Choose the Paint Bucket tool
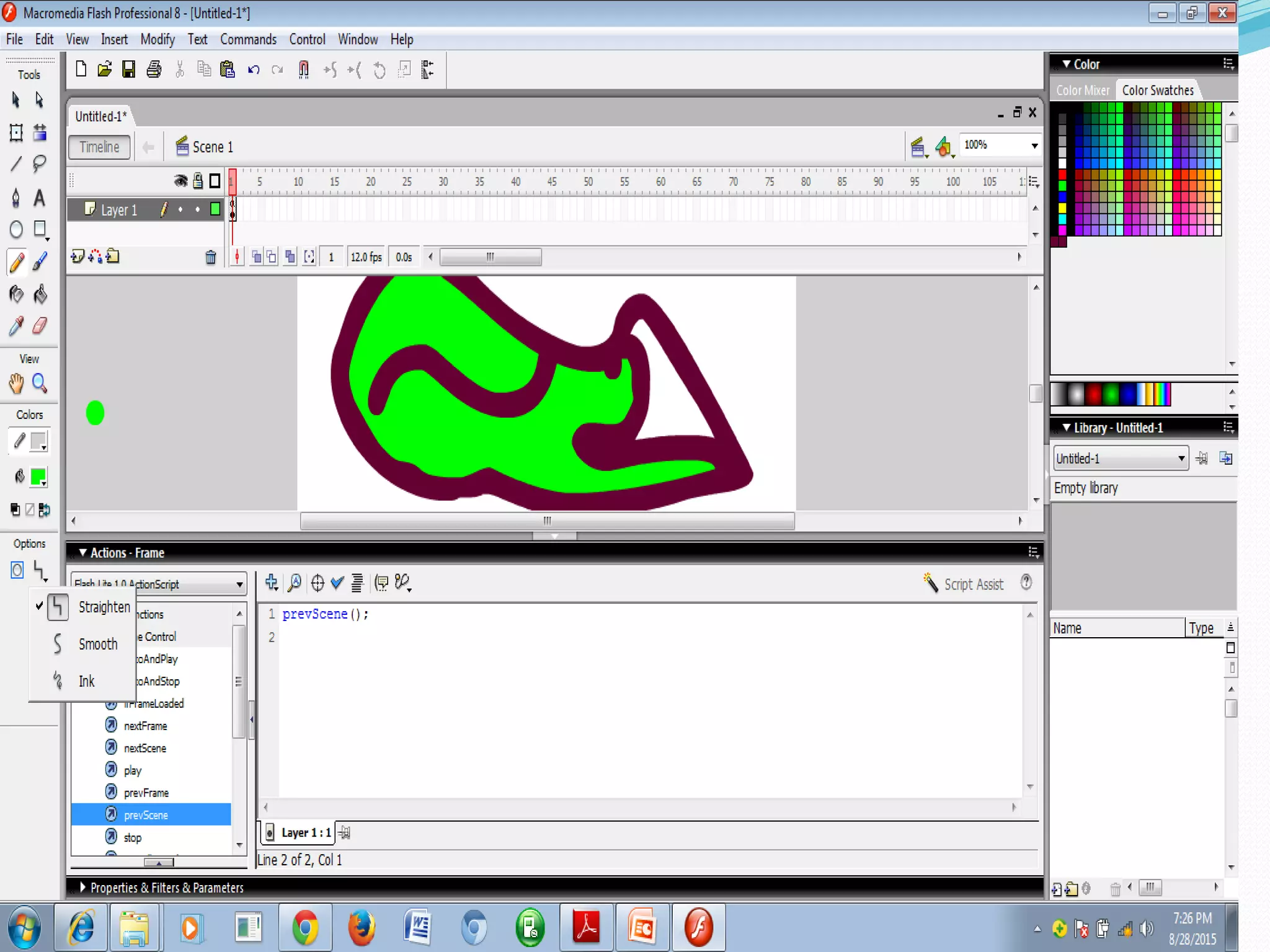 pyautogui.click(x=40, y=294)
